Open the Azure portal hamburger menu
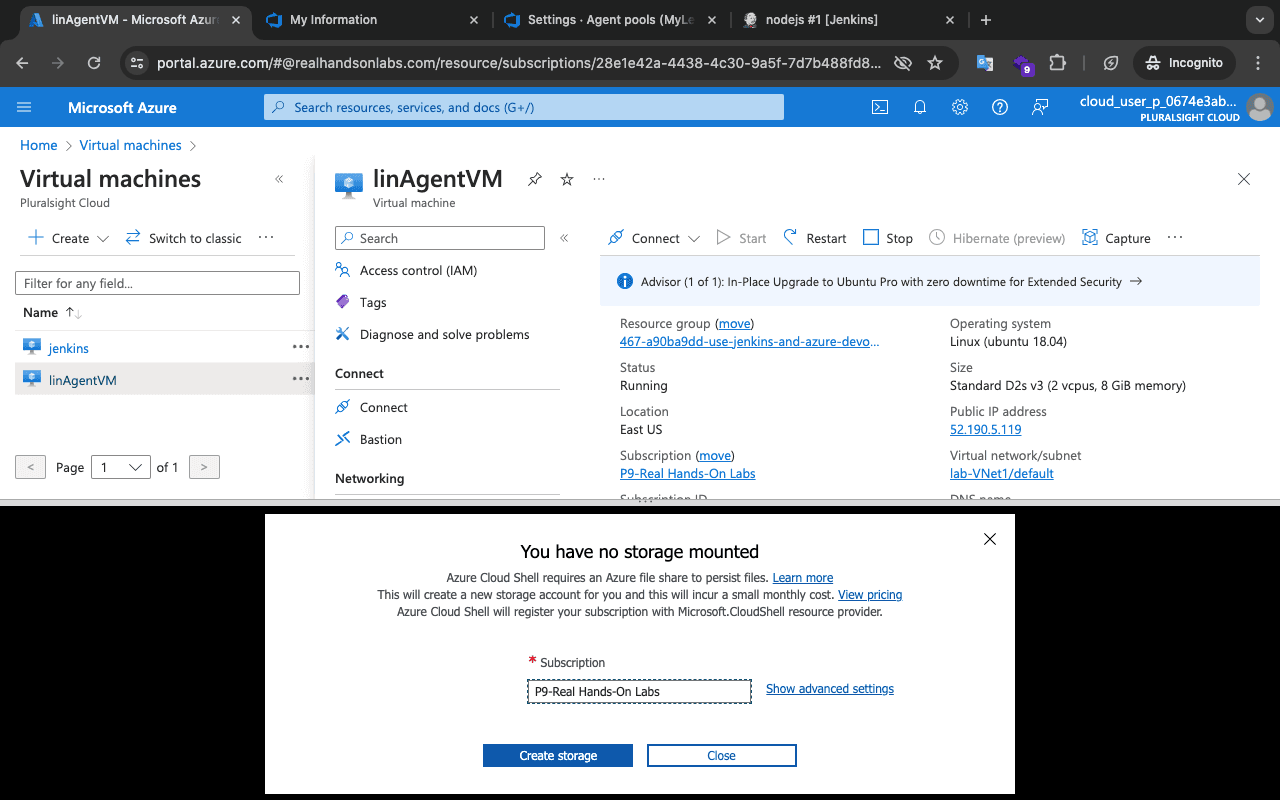This screenshot has height=800, width=1280. [x=24, y=107]
